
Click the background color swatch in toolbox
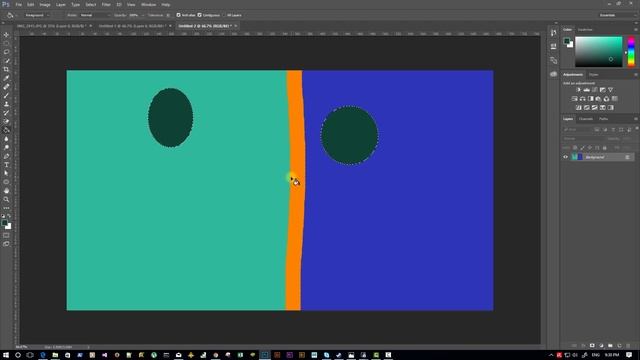[x=9, y=227]
